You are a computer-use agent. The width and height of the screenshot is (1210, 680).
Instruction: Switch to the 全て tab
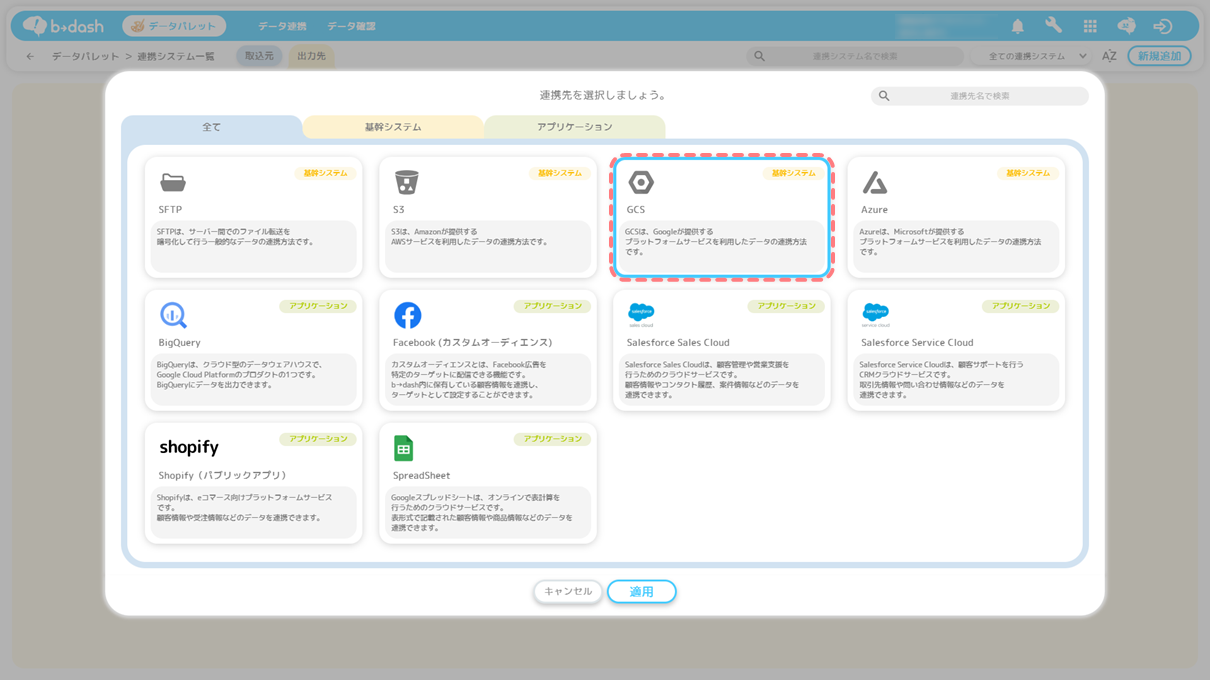click(212, 127)
